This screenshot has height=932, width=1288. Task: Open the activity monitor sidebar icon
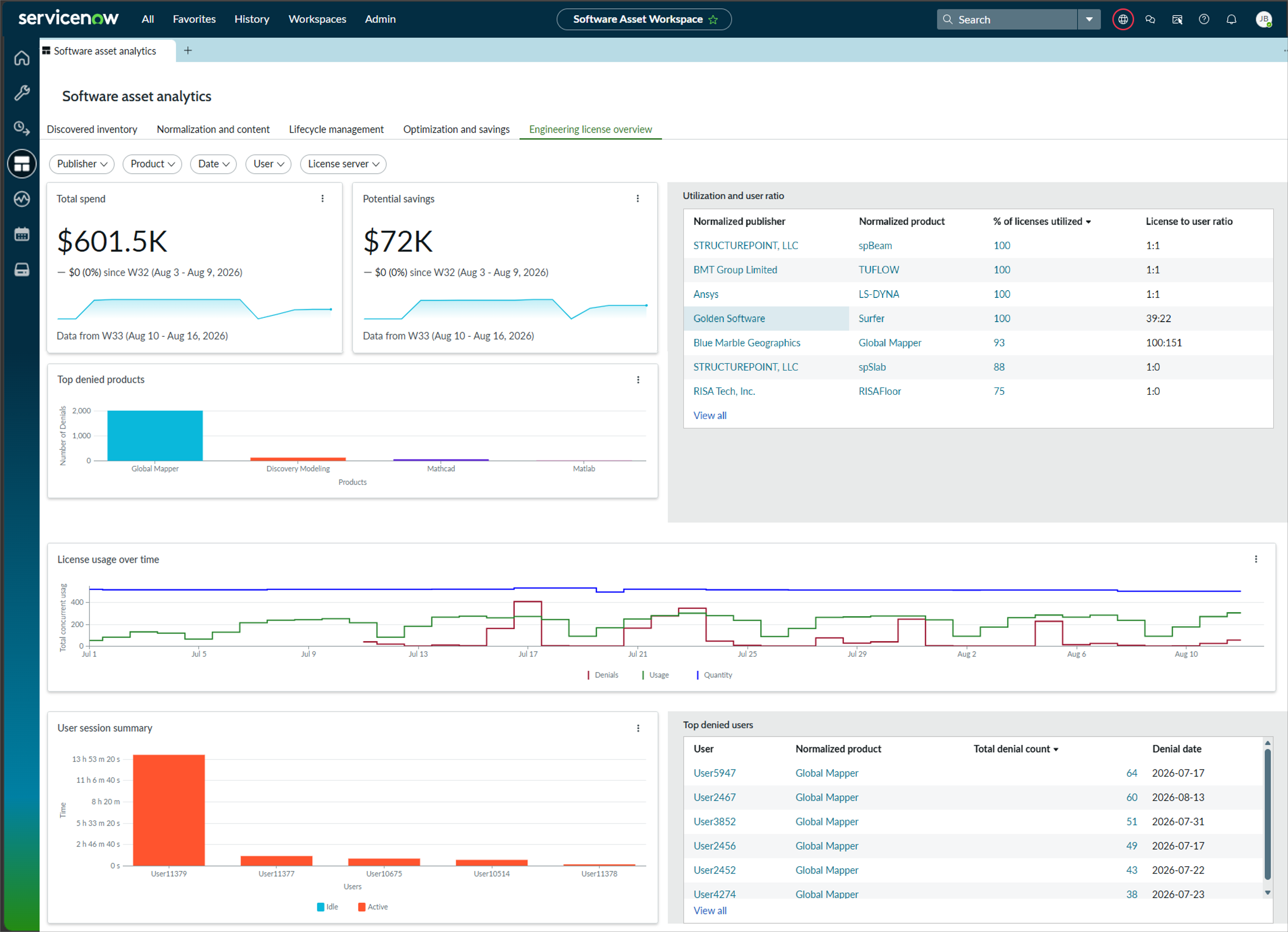click(x=22, y=199)
